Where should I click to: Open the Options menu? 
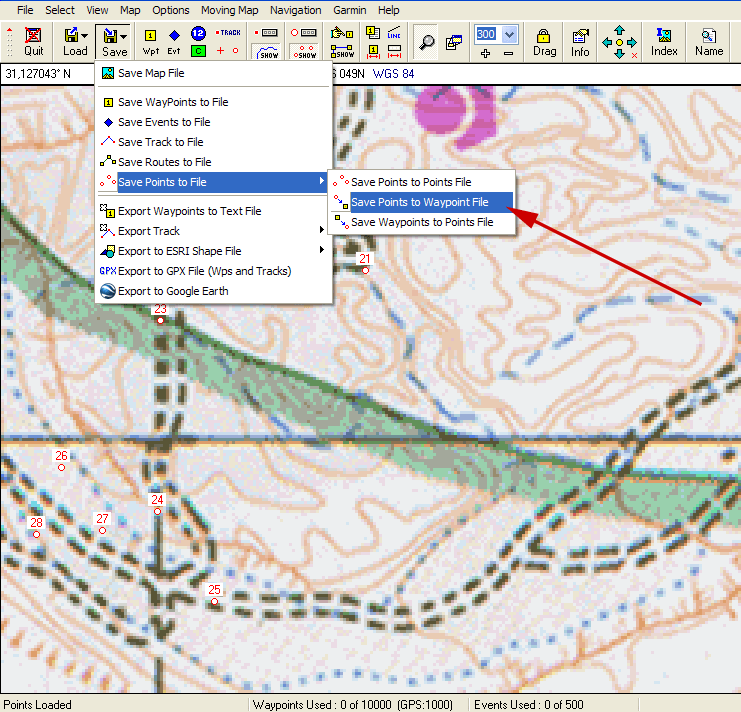171,10
